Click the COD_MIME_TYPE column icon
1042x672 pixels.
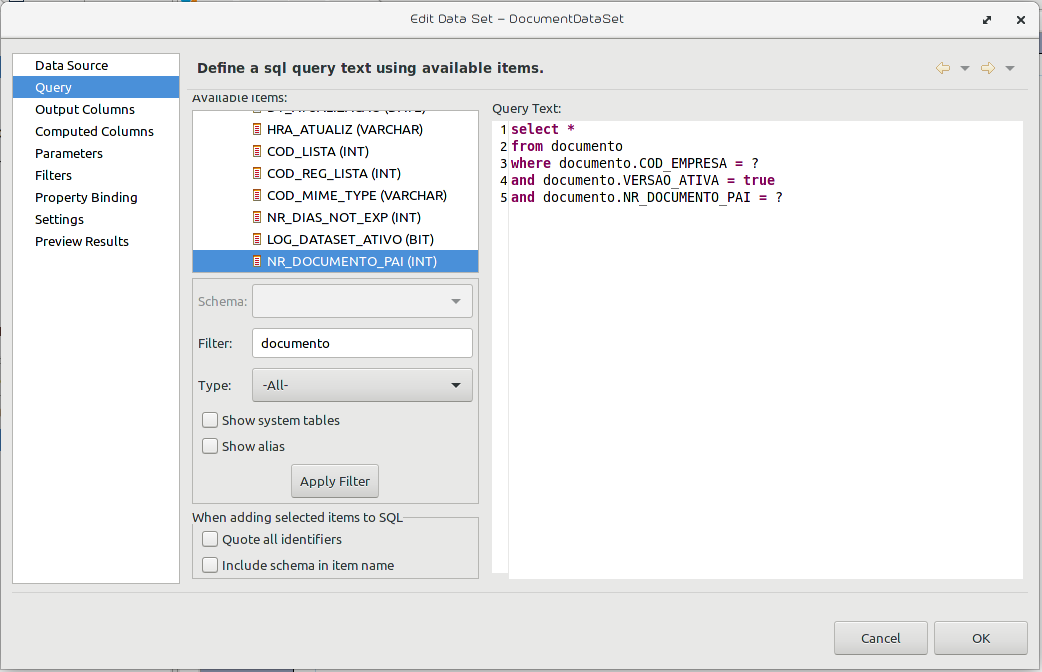pyautogui.click(x=257, y=195)
